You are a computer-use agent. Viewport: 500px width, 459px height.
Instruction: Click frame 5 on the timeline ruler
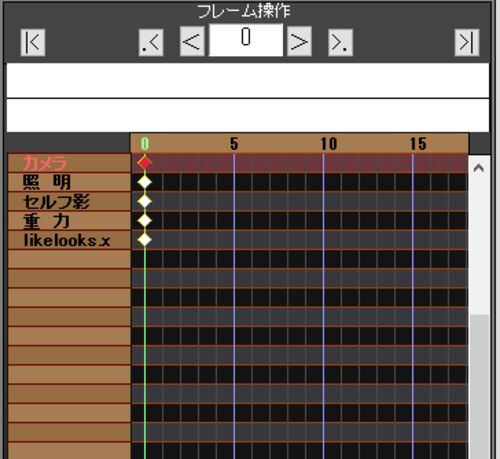(234, 144)
